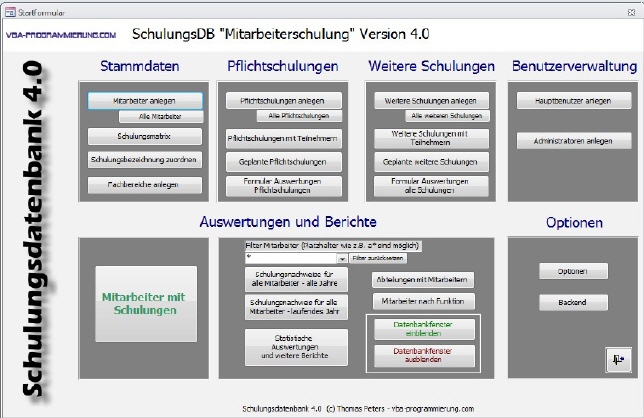644x418 pixels.
Task: Open the large Mitarbeiter mit Schulungen button
Action: pos(145,303)
